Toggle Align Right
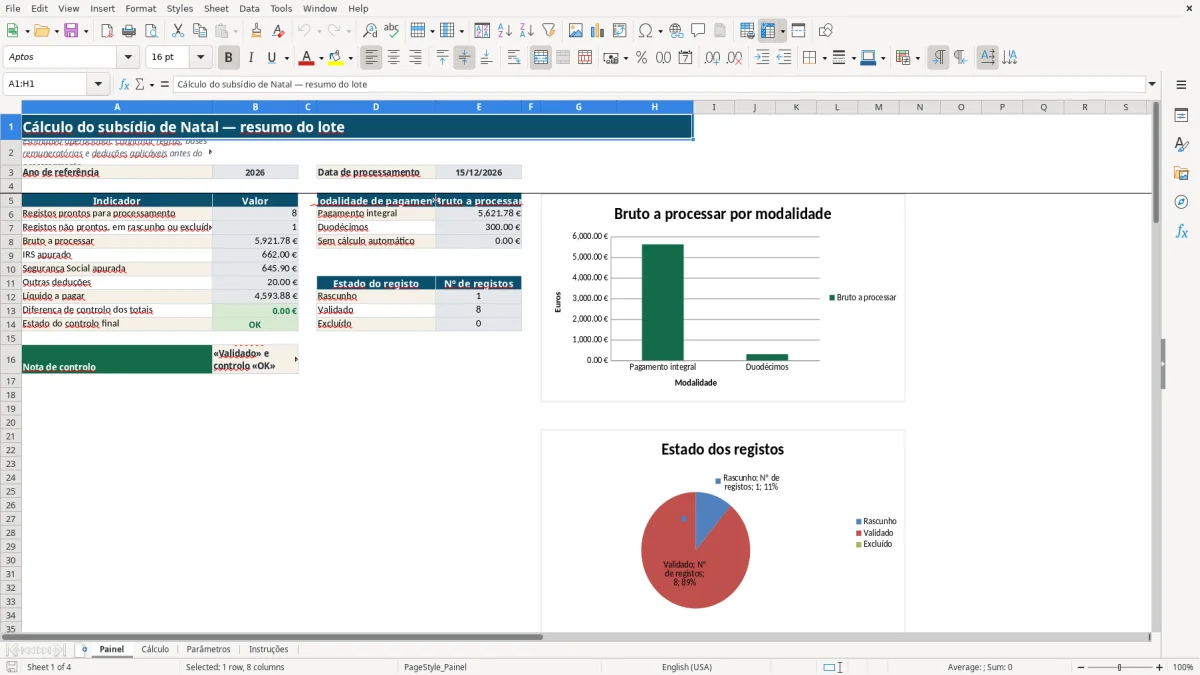This screenshot has height=675, width=1200. [x=415, y=58]
